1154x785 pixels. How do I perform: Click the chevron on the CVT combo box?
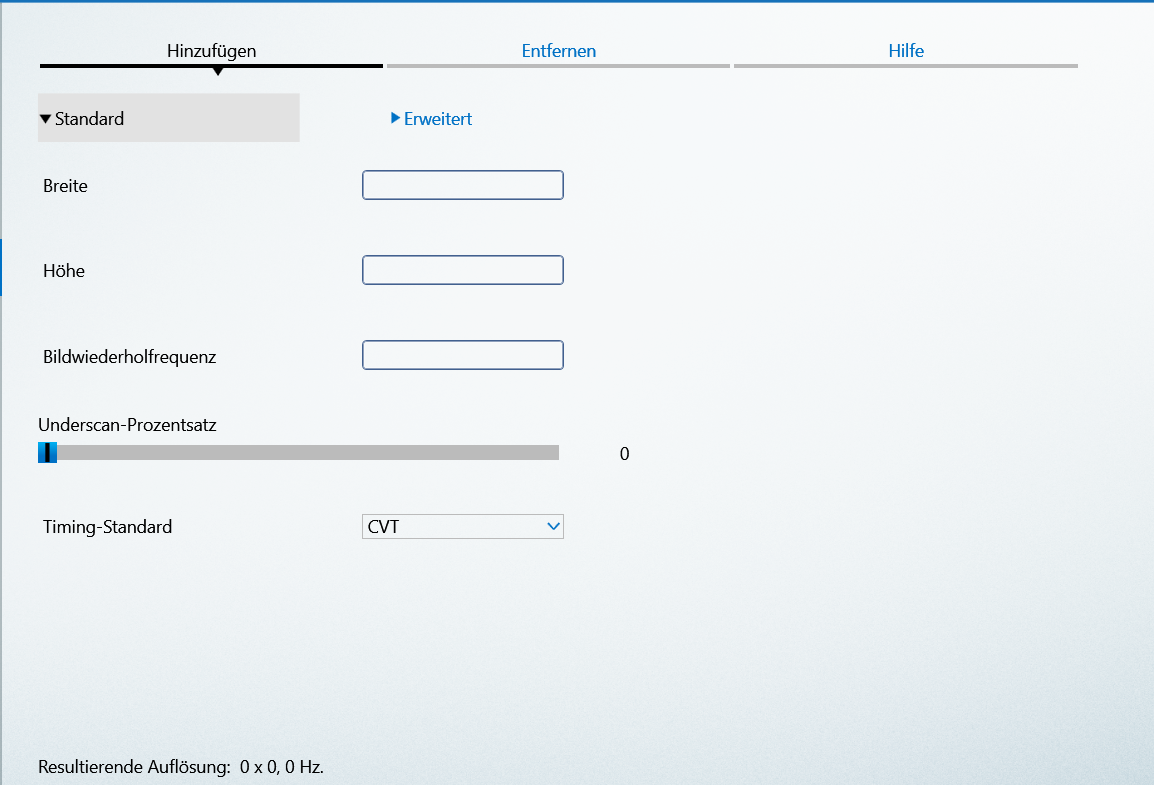(x=553, y=527)
